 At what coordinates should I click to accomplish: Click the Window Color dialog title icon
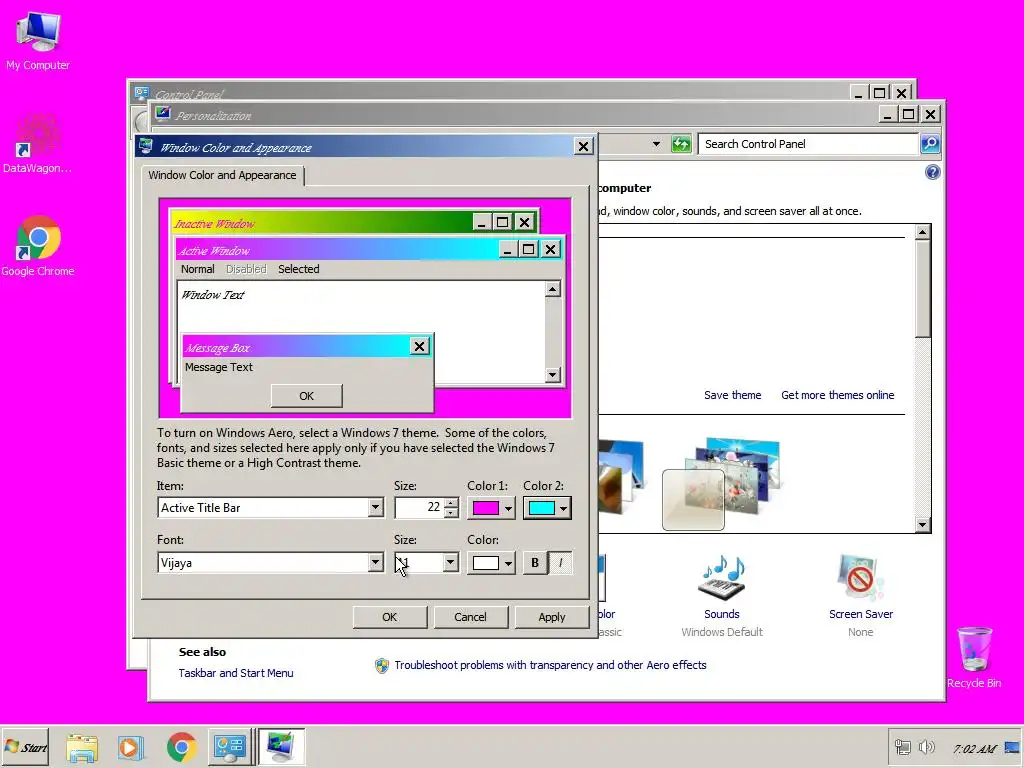tap(146, 146)
